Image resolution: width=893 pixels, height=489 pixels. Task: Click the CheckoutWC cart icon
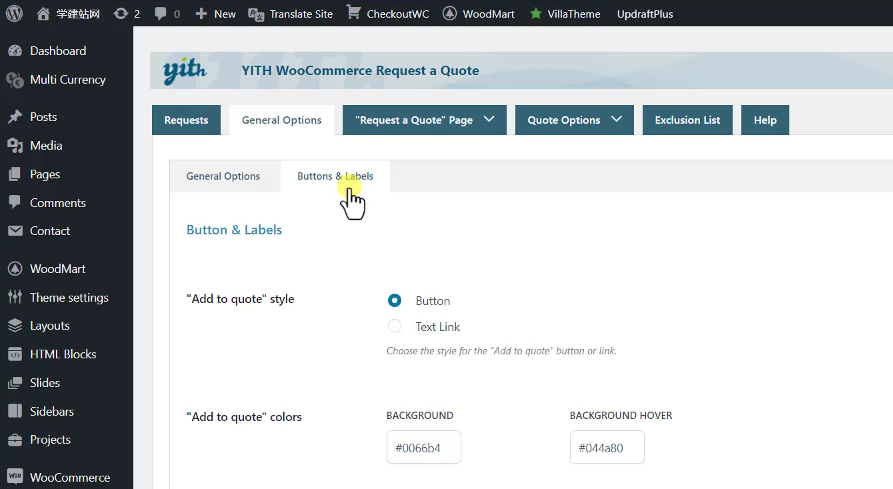click(x=353, y=13)
